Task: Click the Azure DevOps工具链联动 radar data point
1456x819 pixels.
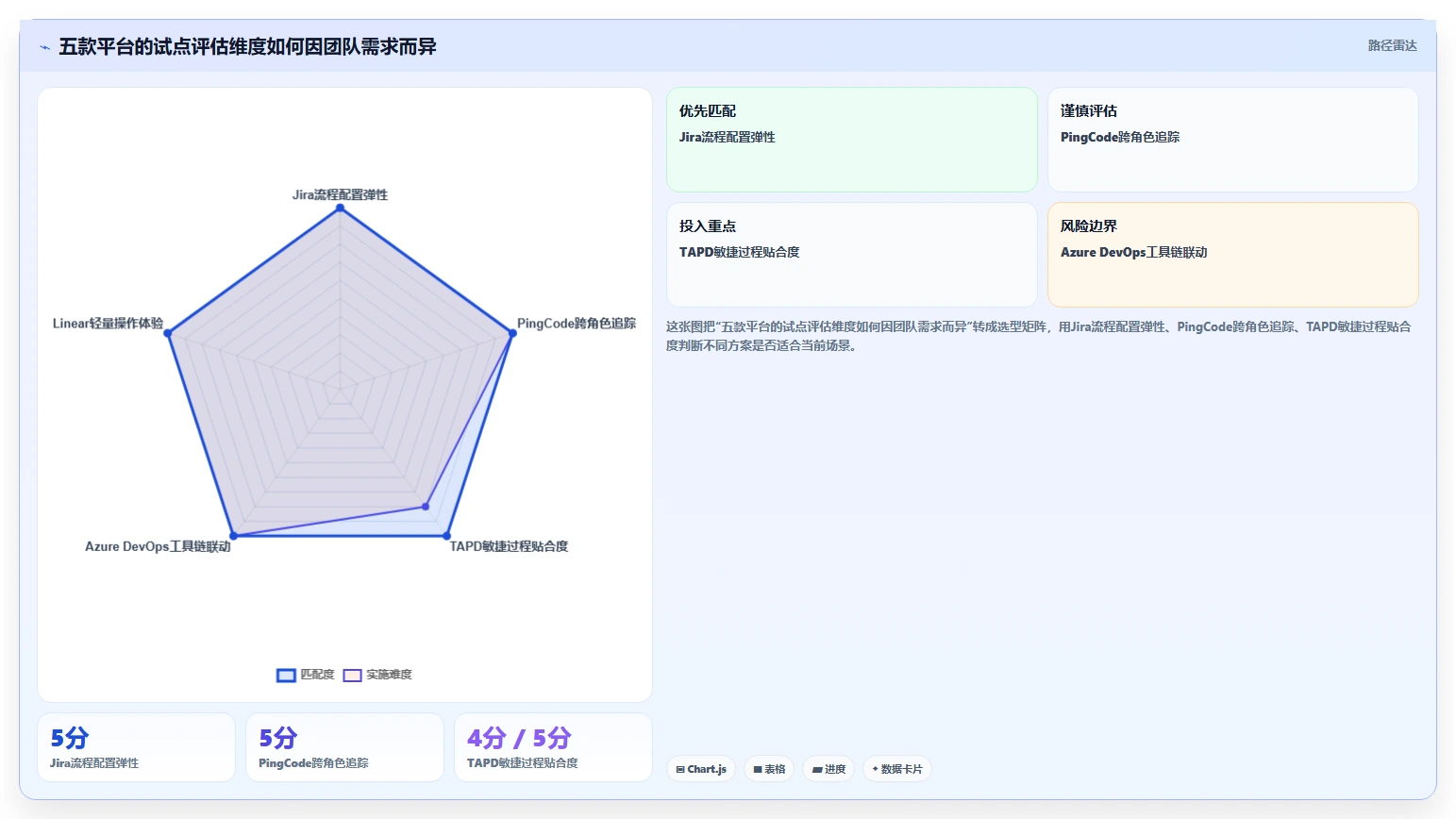Action: 234,536
